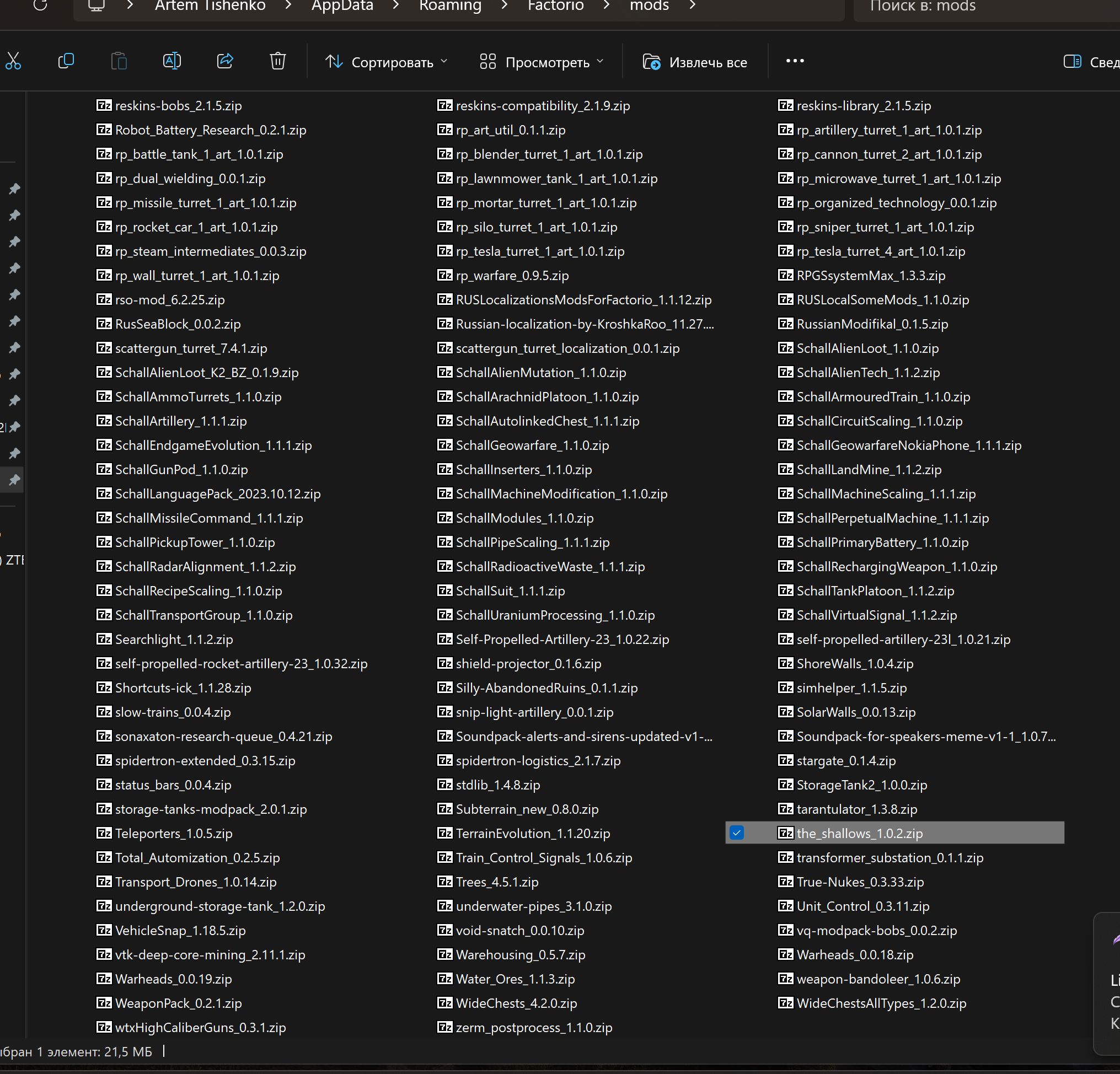Click the 7z icon of stargate_0.1.4.zip
The width and height of the screenshot is (1120, 1074).
786,760
